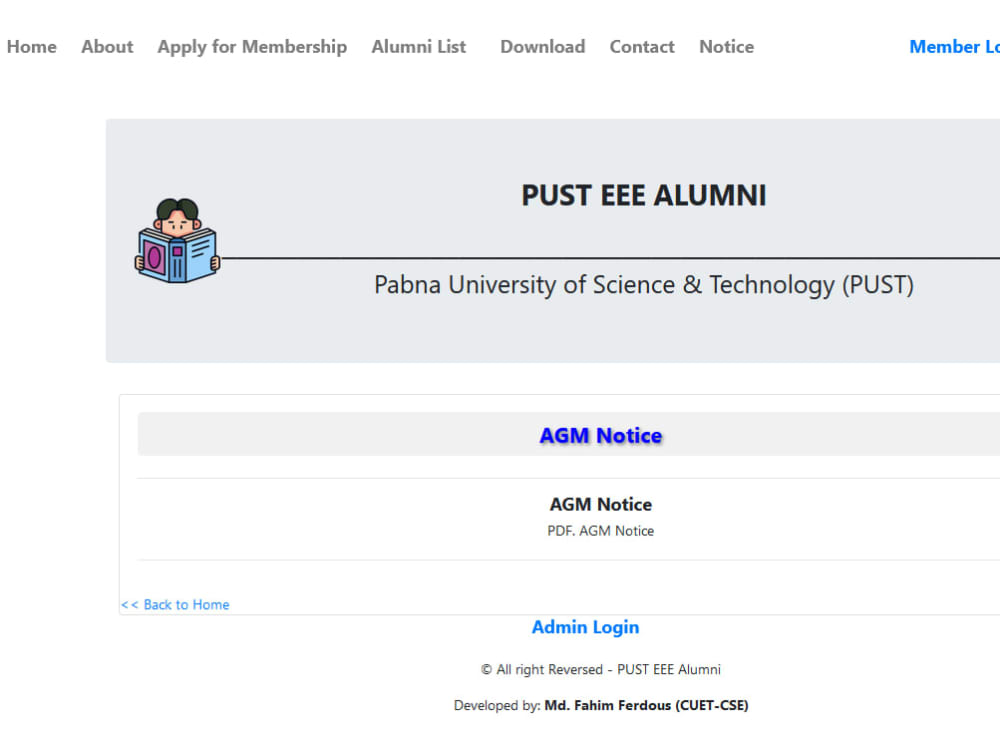Image resolution: width=1000 pixels, height=750 pixels.
Task: Click the PUST EEE ALUMNI heading
Action: [644, 195]
